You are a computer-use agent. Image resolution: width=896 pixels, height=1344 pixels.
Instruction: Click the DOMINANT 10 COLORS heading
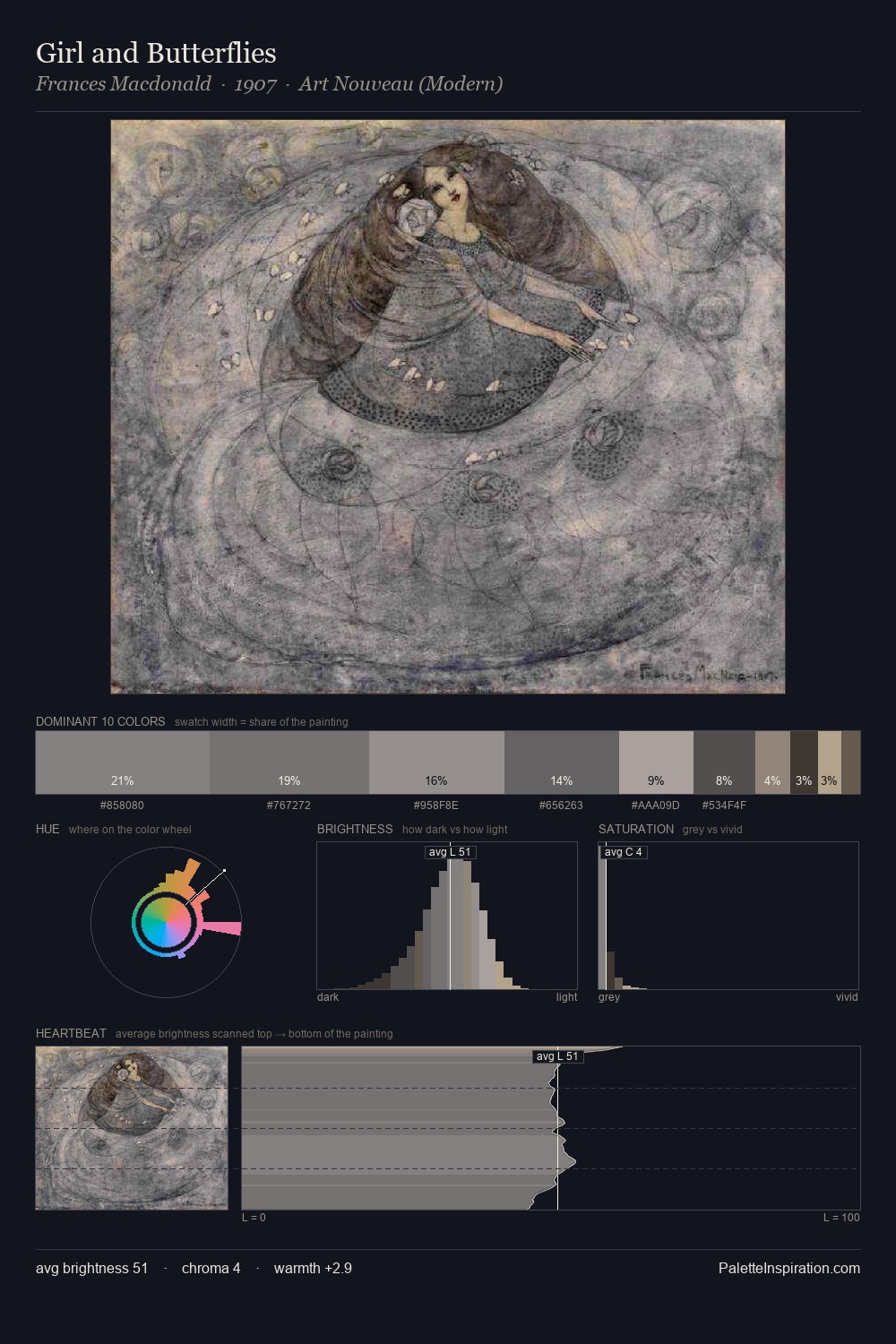[x=100, y=721]
